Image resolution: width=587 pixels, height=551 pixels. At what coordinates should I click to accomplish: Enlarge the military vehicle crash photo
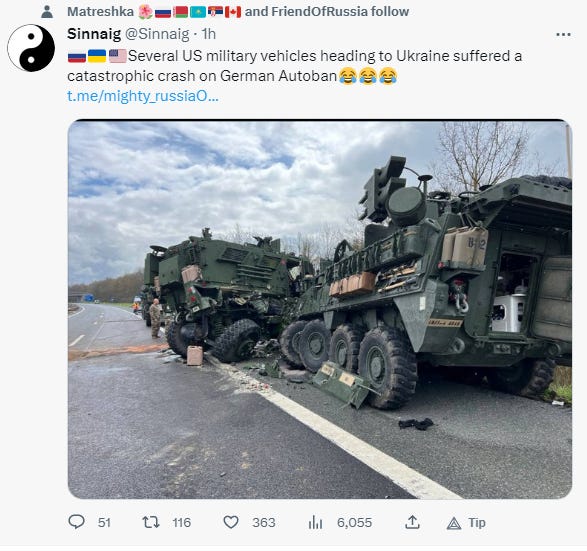point(320,309)
